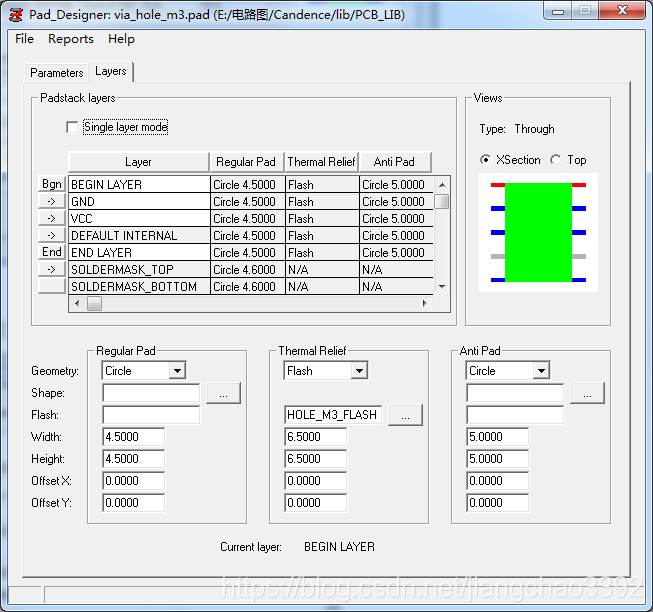Image resolution: width=653 pixels, height=612 pixels.
Task: Enable Single layer mode checkbox
Action: click(x=72, y=127)
